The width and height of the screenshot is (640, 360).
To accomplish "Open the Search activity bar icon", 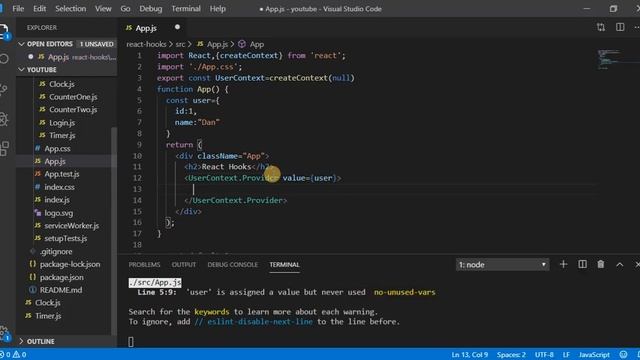I will click(x=3, y=59).
